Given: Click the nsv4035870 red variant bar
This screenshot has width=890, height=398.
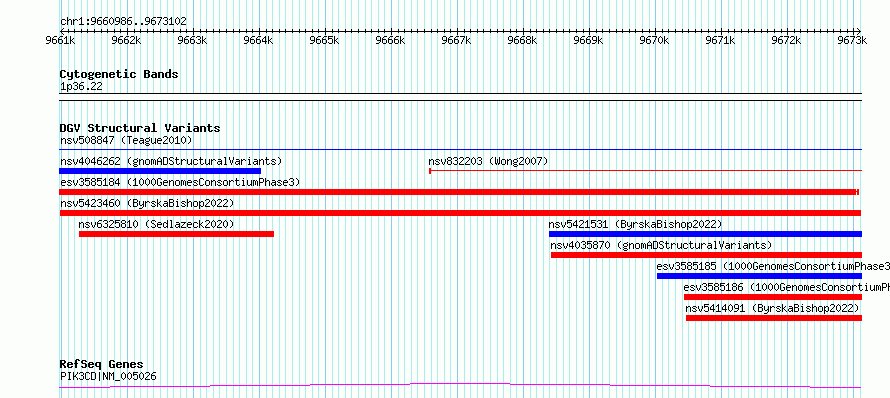Looking at the screenshot, I should 706,255.
